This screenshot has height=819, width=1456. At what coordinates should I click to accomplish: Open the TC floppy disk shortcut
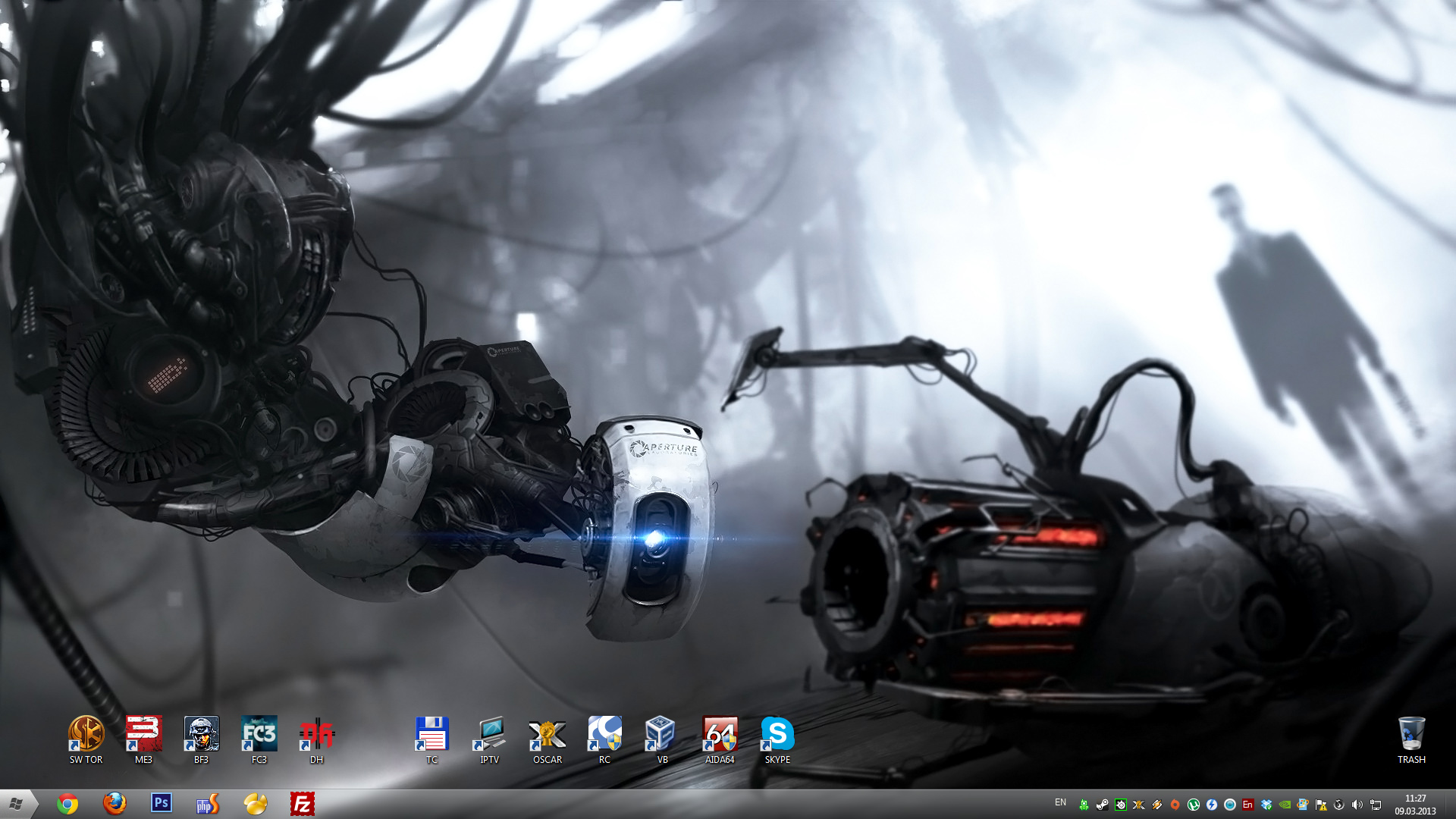pyautogui.click(x=431, y=739)
